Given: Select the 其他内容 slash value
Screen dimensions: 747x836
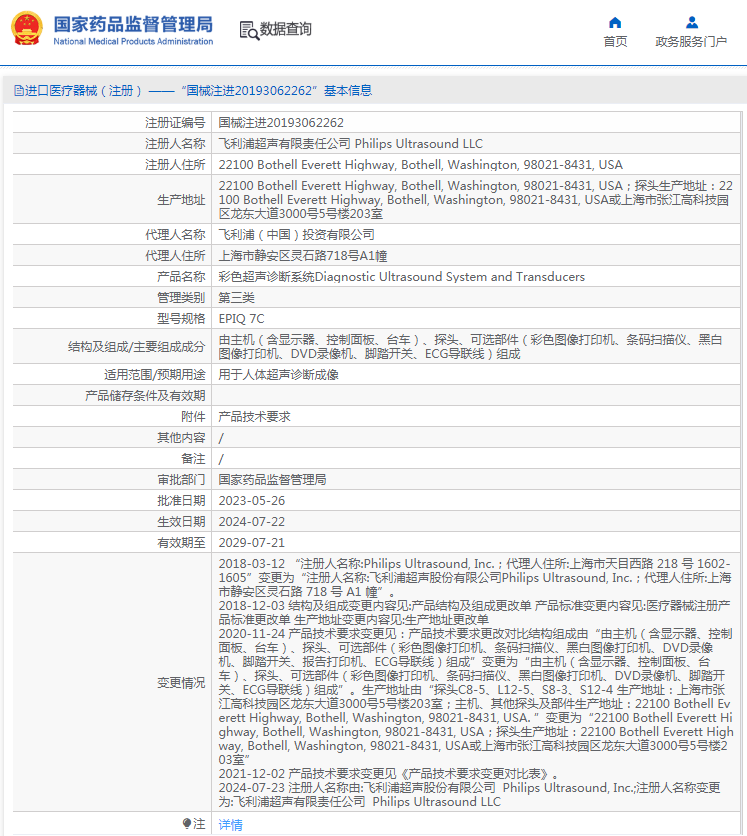Looking at the screenshot, I should point(221,438).
